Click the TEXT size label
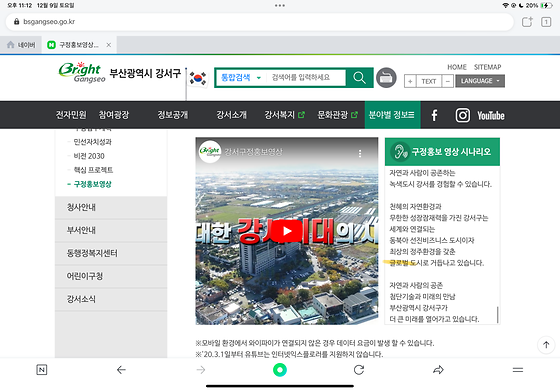Screen dimensions: 560x391 coord(429,81)
